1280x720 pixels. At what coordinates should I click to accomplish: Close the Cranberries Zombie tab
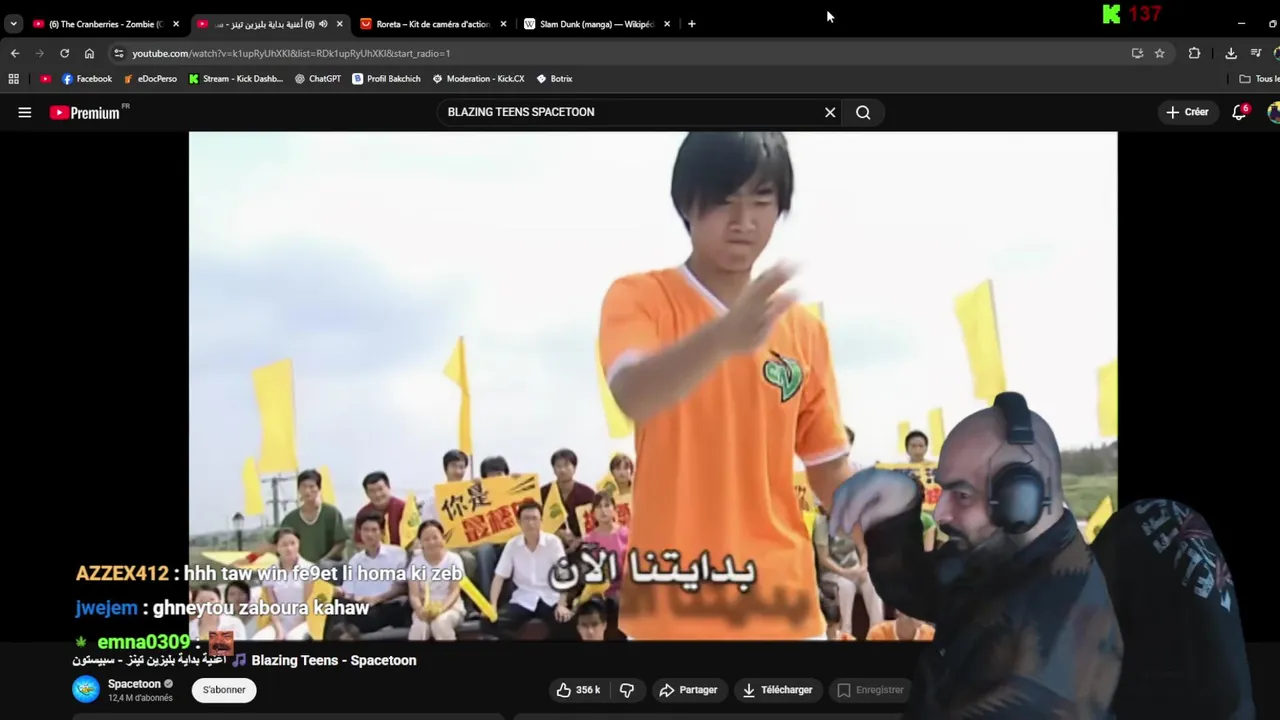pyautogui.click(x=176, y=24)
